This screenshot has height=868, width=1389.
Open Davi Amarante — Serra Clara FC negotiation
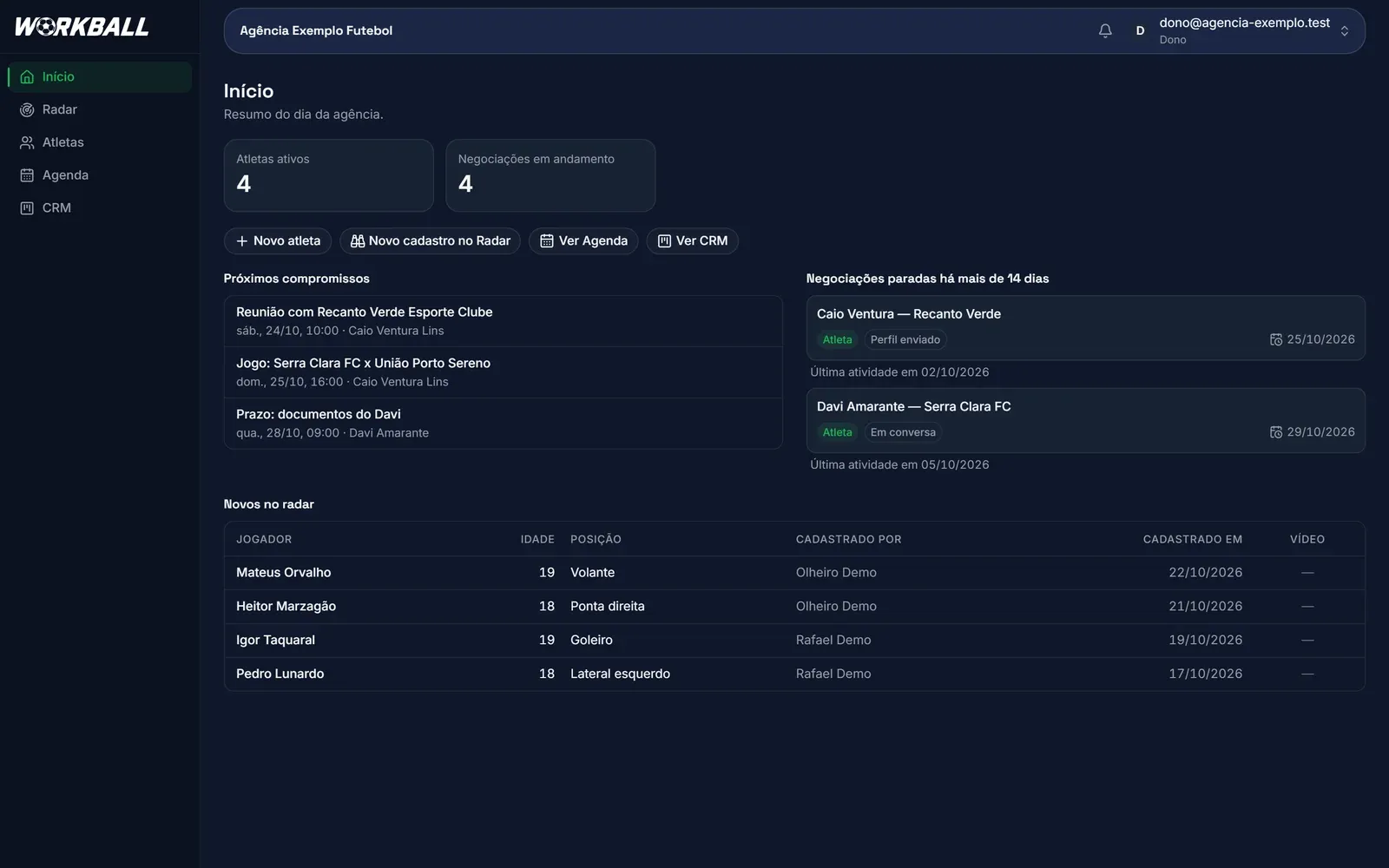(x=1086, y=420)
